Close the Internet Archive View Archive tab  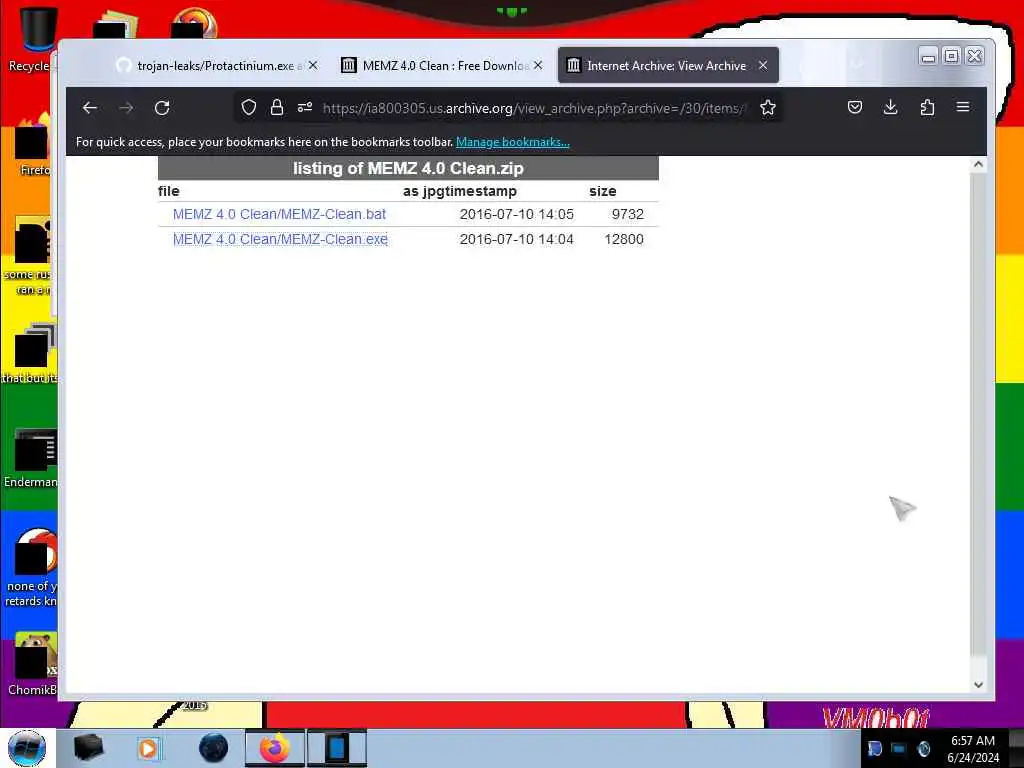763,65
